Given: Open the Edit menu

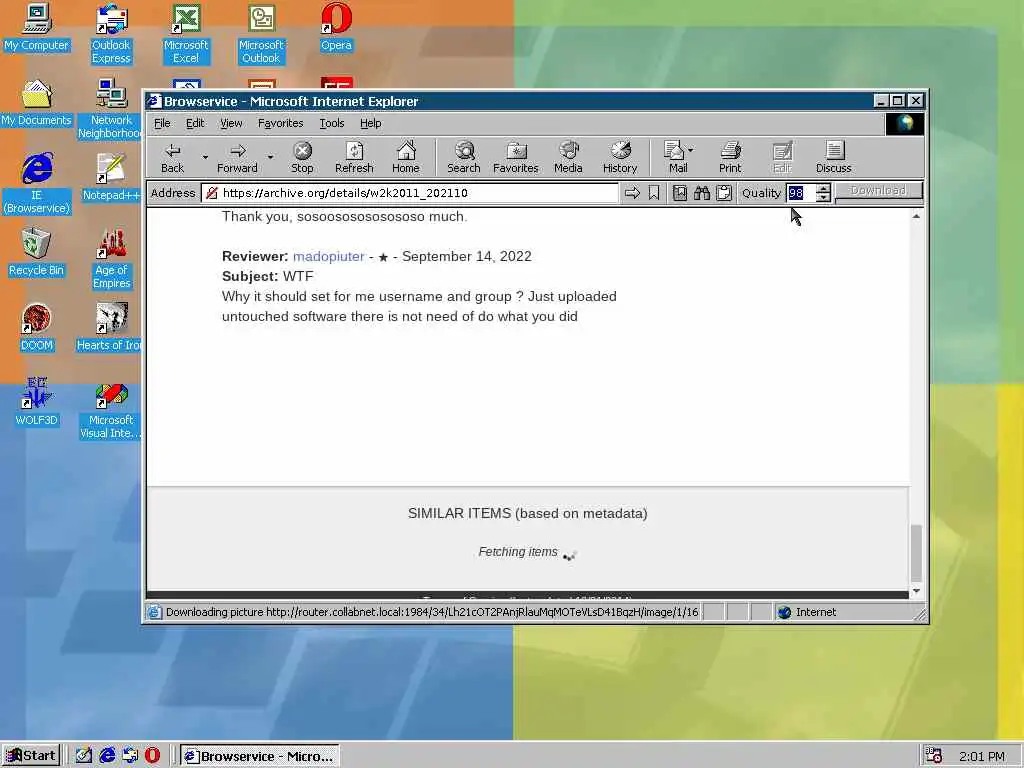Looking at the screenshot, I should point(195,123).
